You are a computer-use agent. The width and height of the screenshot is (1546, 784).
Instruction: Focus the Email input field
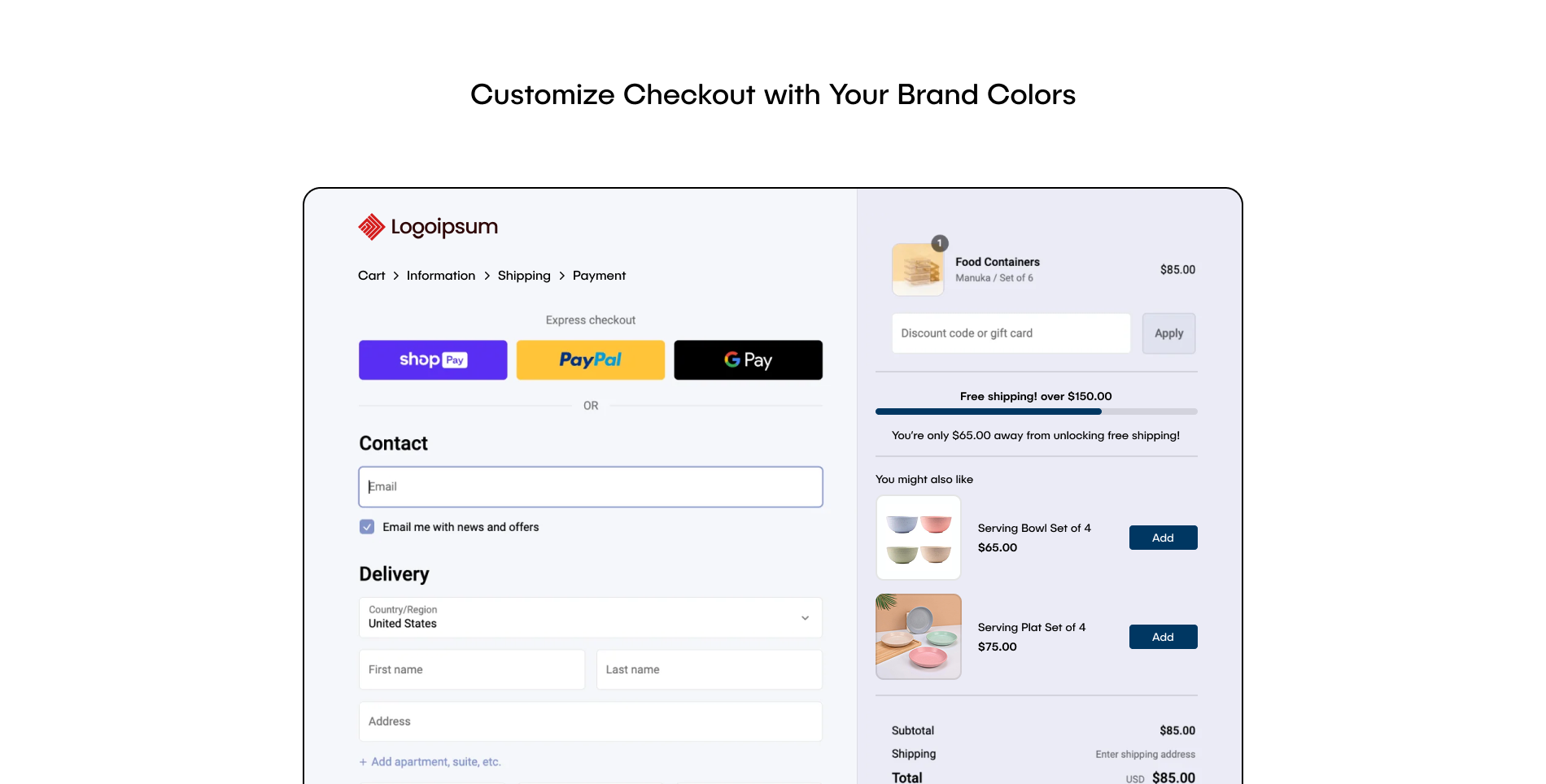click(591, 487)
